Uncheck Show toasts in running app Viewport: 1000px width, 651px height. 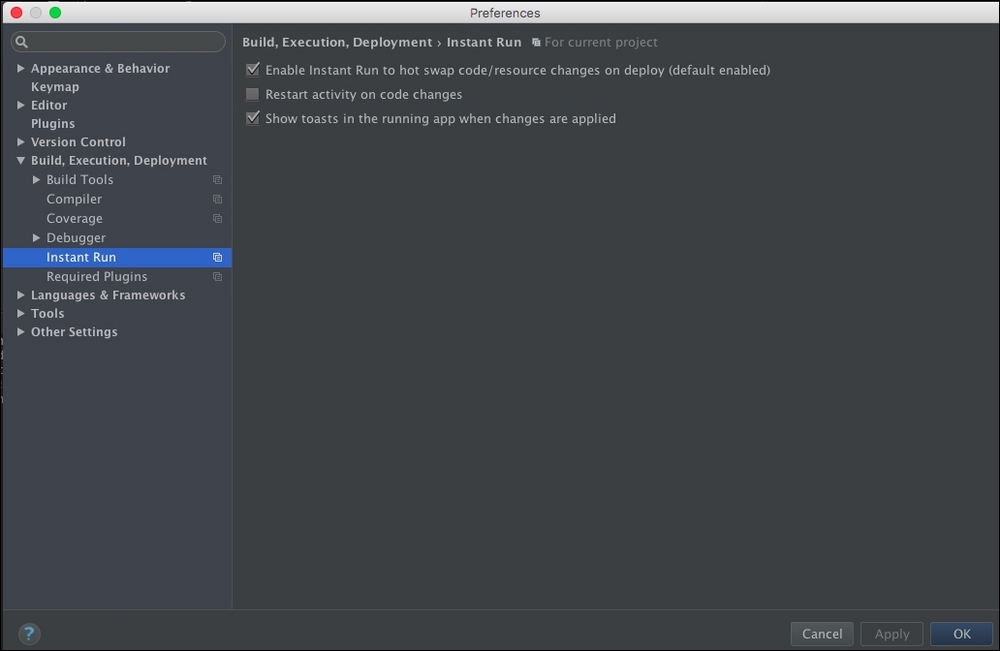pyautogui.click(x=252, y=119)
